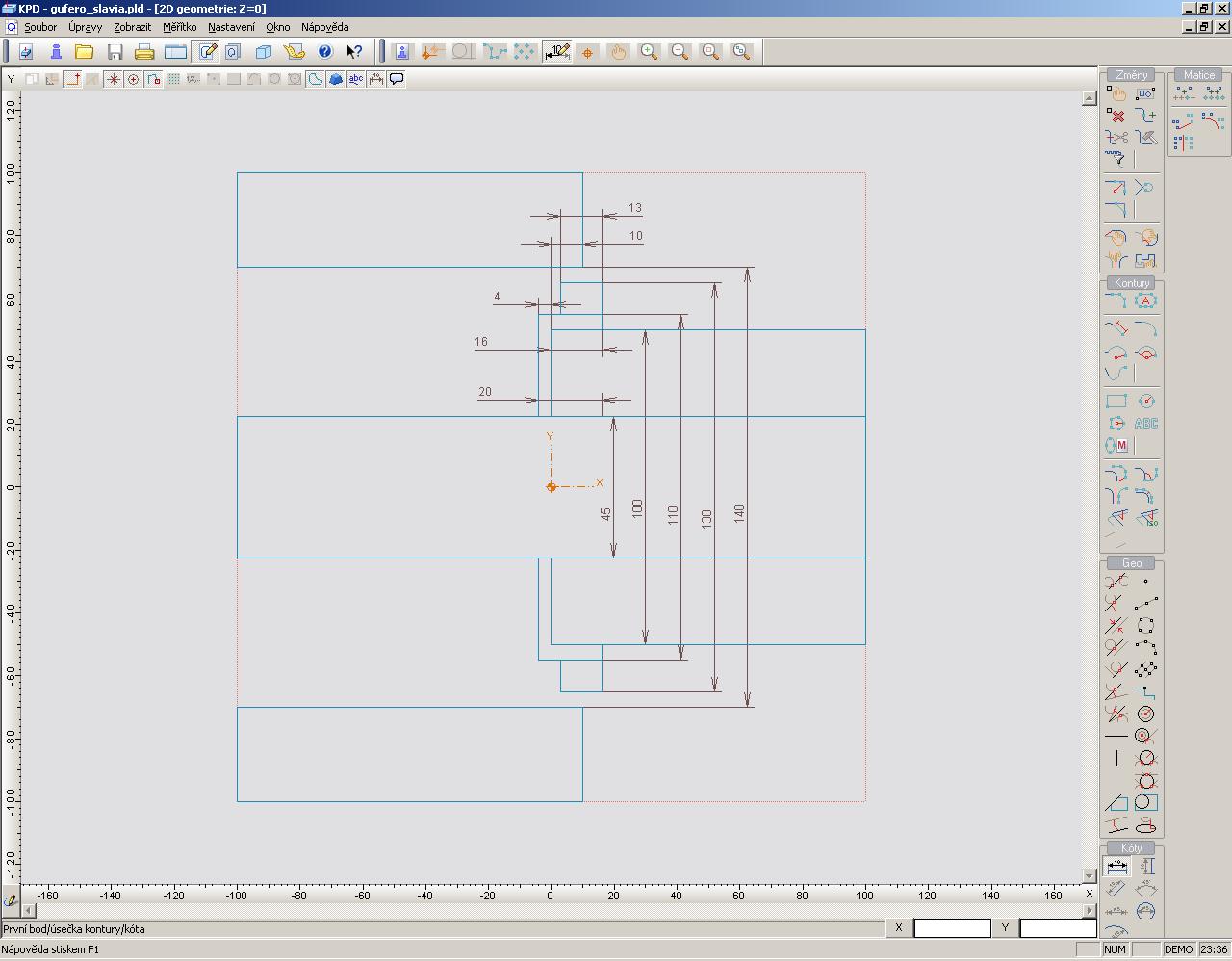The image size is (1232, 961).
Task: Choose the rectangle contour tool in Kontury
Action: (x=1116, y=401)
